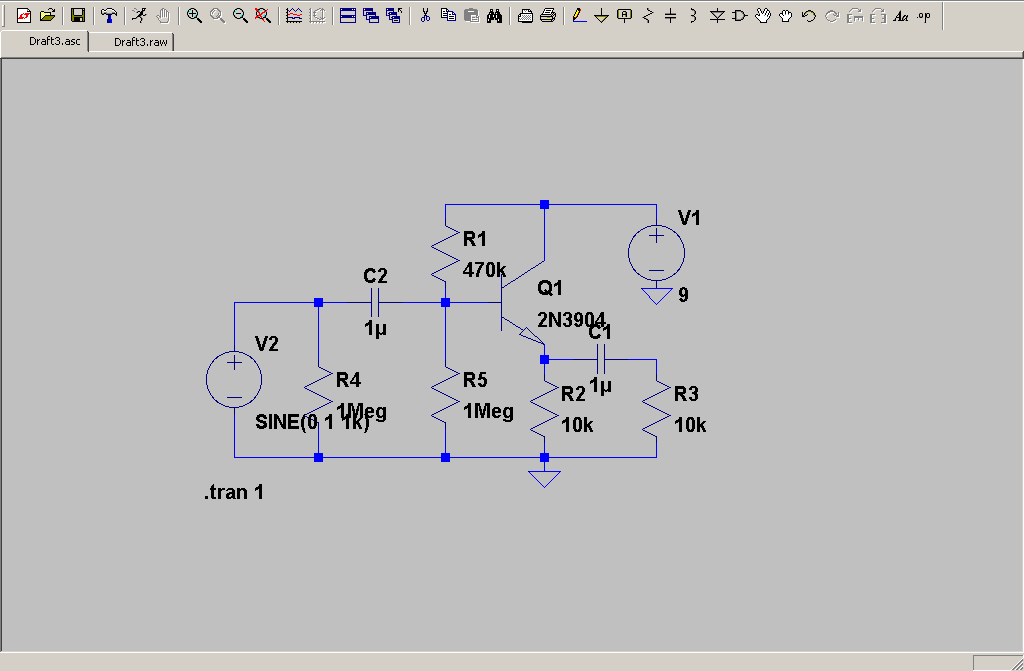Place a Ground symbol from the toolbar
Screen dimensions: 1024x671
coord(601,15)
